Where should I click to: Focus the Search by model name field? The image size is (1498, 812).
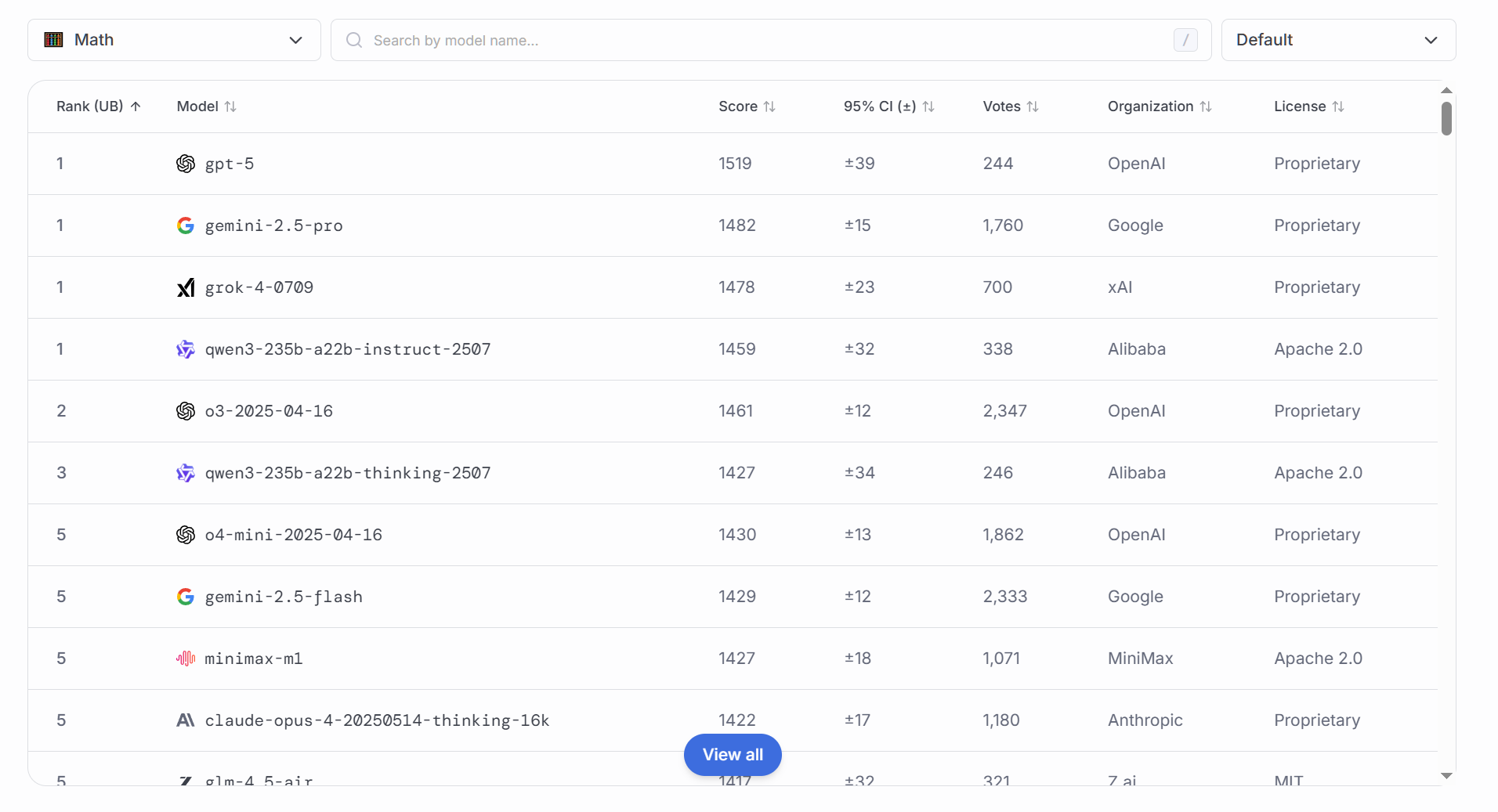coord(771,40)
